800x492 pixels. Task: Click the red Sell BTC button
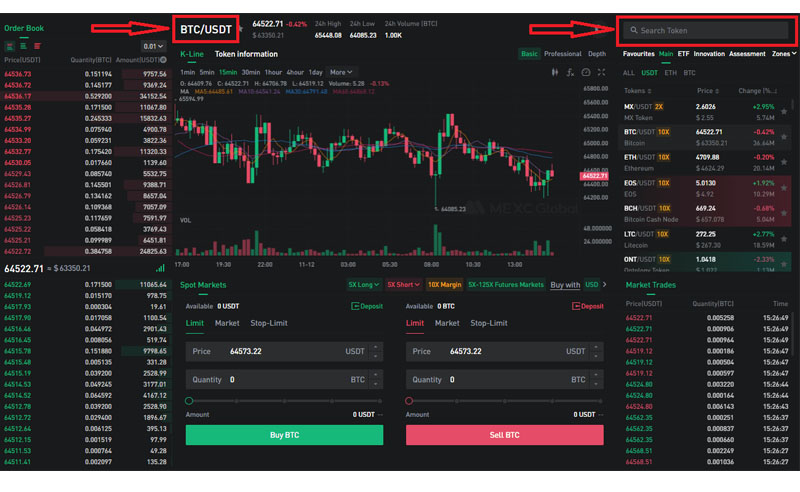point(505,435)
